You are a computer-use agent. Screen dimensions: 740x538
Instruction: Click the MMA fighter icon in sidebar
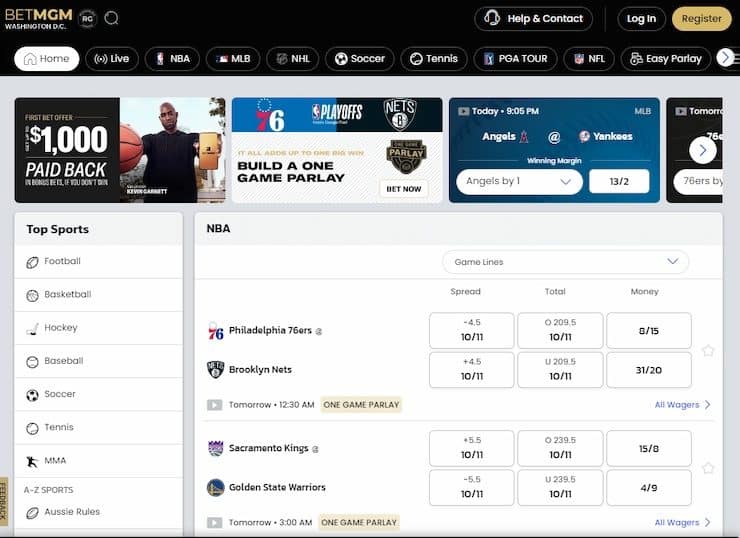(x=32, y=462)
